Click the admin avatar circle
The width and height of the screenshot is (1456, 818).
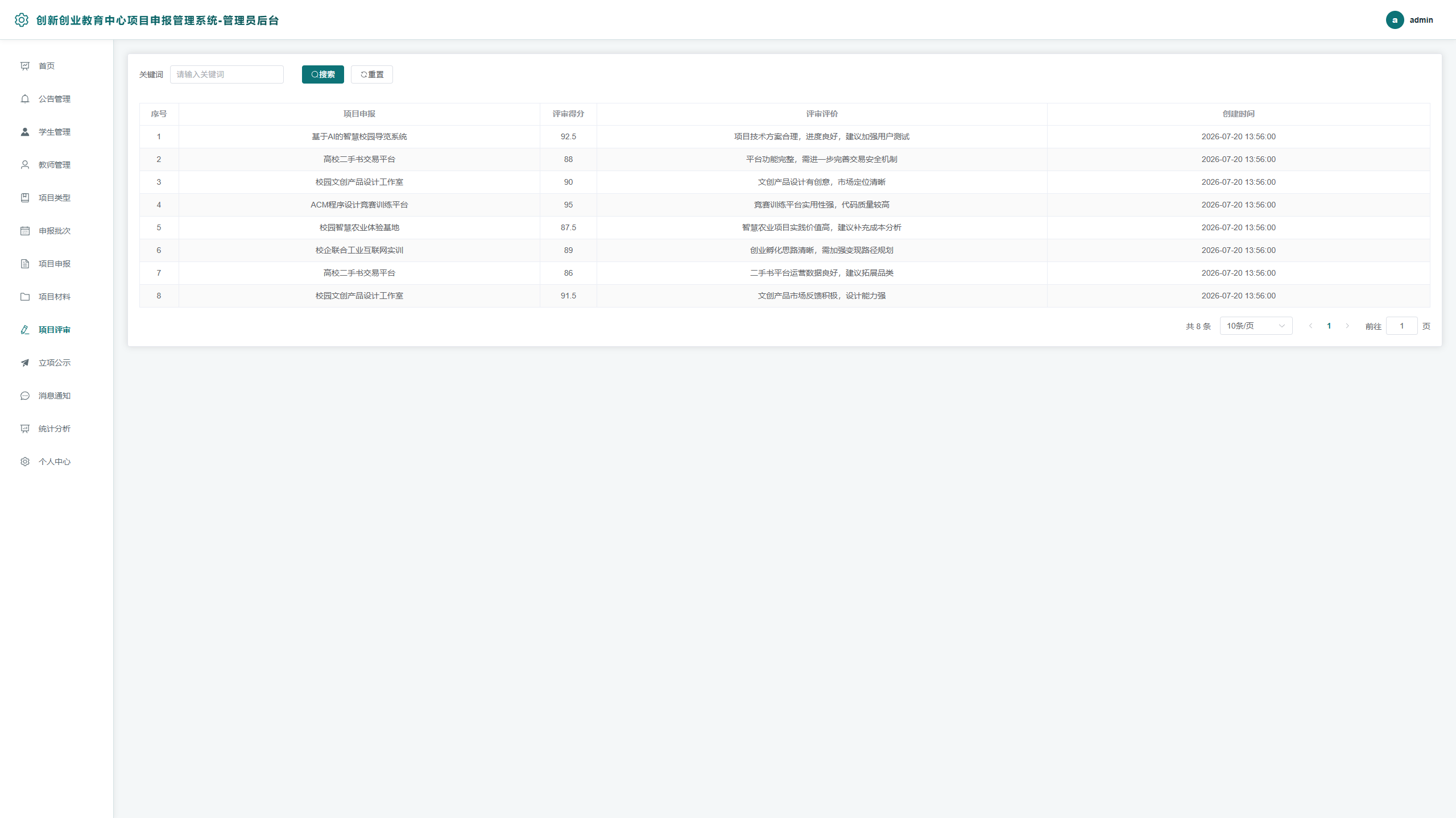click(1395, 20)
